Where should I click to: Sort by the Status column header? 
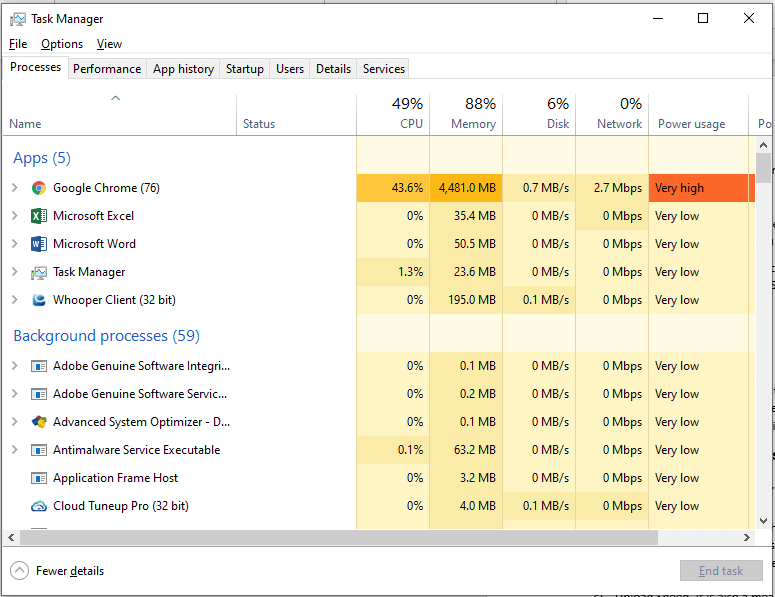pos(296,115)
